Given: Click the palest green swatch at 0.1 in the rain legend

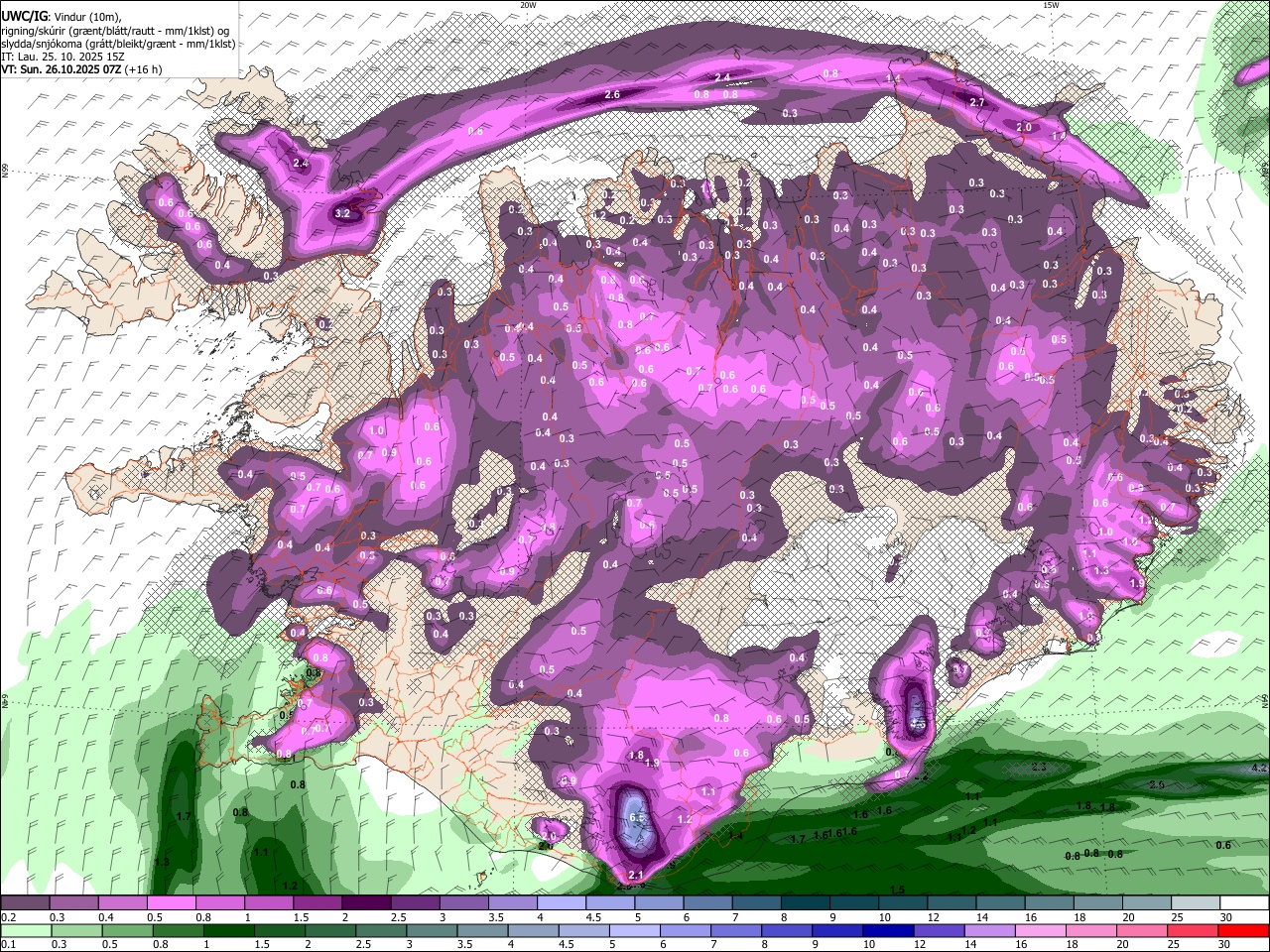Looking at the screenshot, I should tap(25, 930).
